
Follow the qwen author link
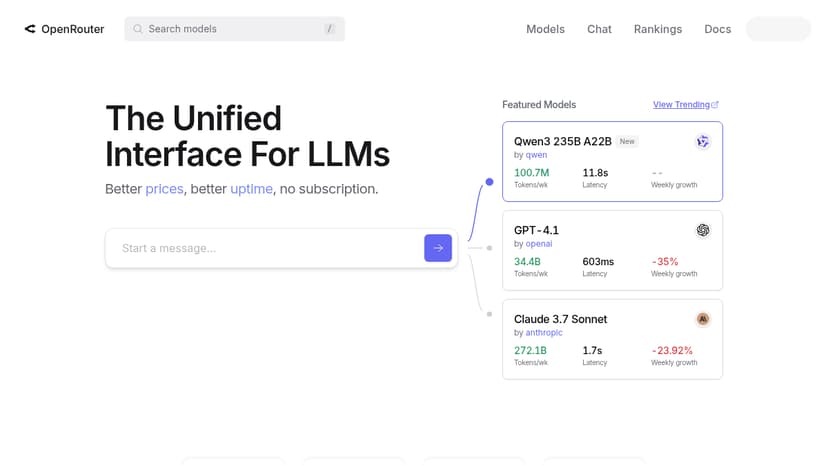tap(536, 155)
